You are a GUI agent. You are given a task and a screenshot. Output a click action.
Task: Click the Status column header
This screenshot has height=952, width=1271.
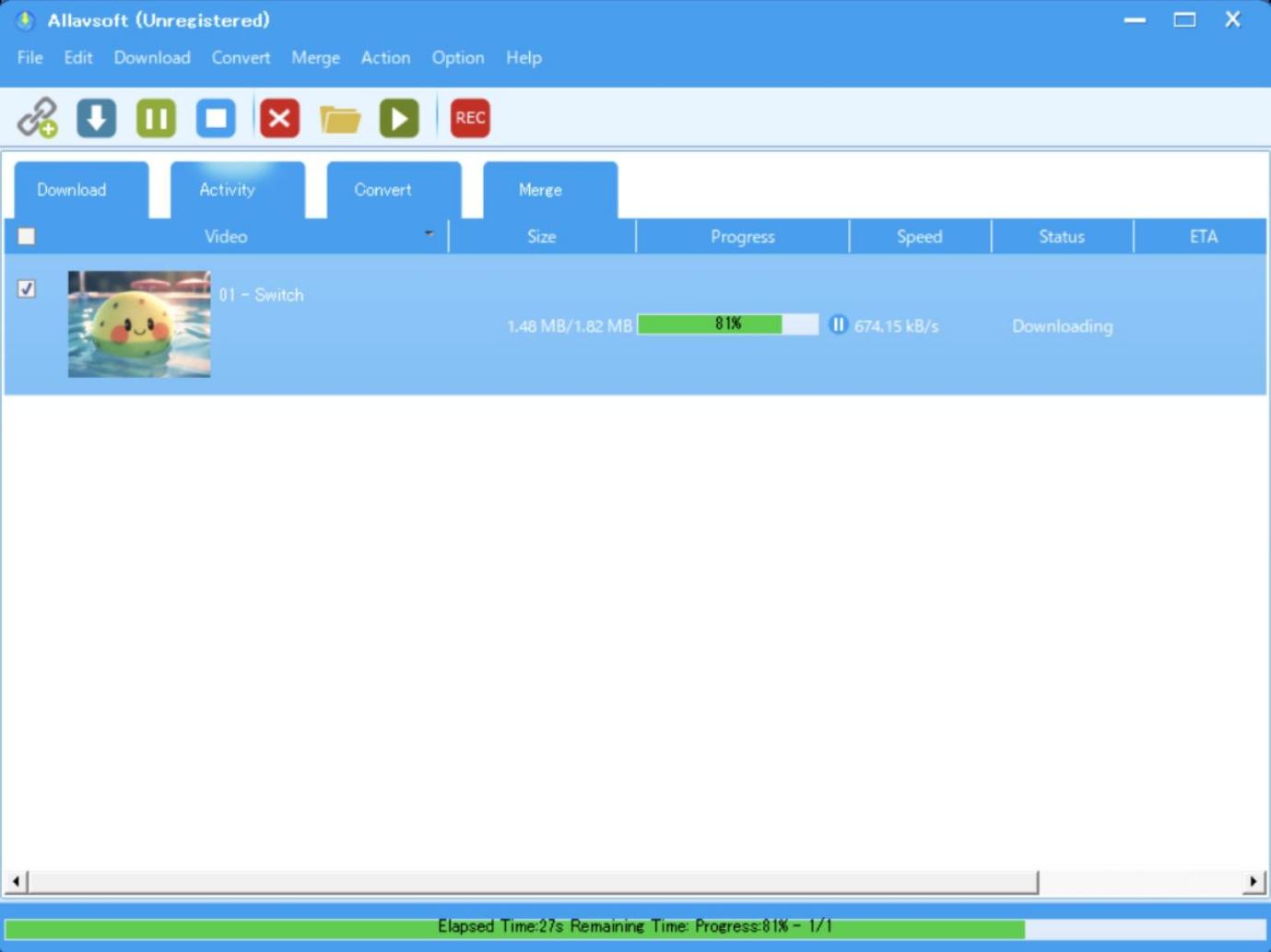point(1062,237)
